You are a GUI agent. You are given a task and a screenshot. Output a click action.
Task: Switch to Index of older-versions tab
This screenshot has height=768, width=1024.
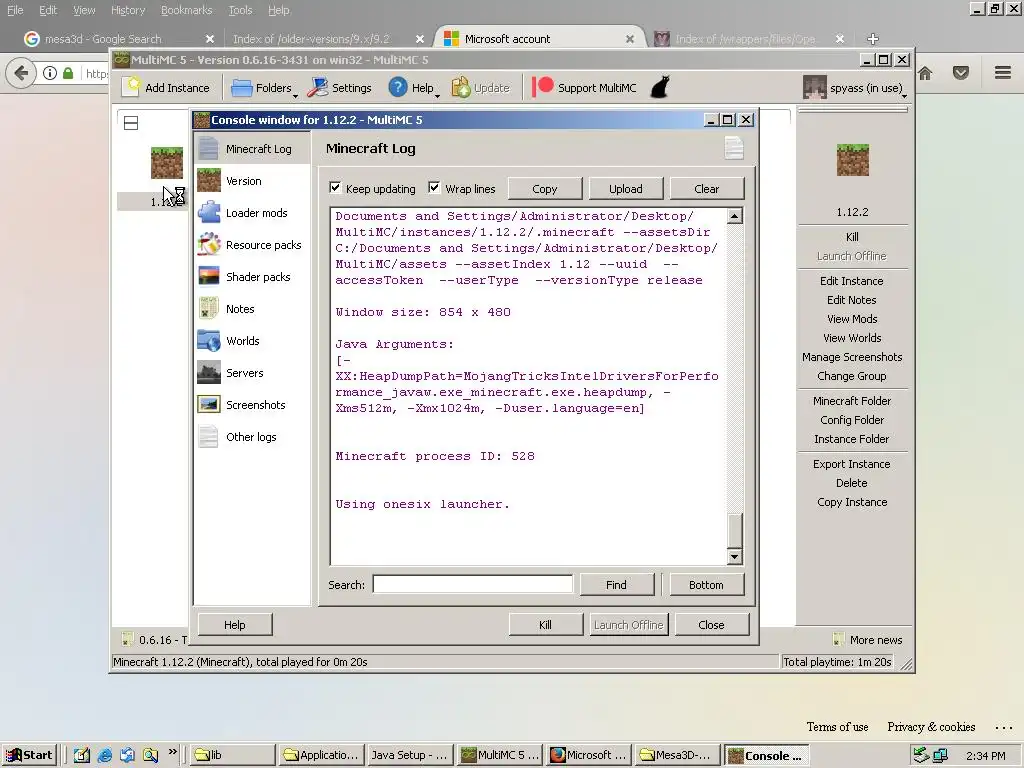point(328,39)
